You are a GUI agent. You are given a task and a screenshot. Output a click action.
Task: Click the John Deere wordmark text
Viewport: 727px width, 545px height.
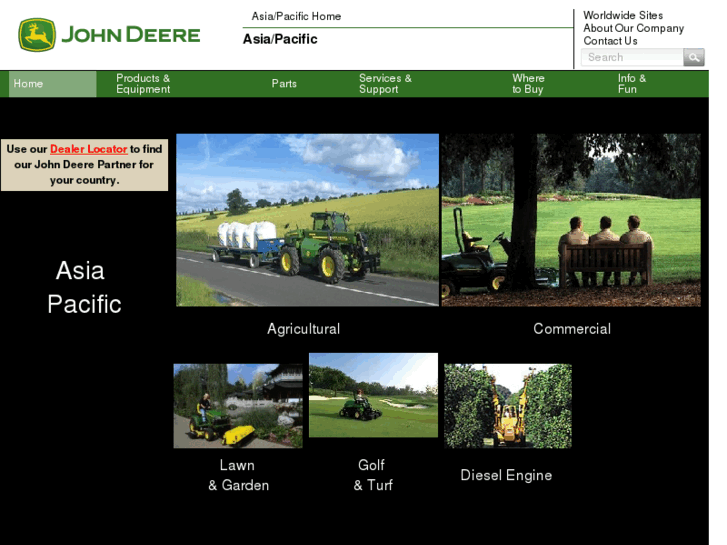tap(131, 35)
